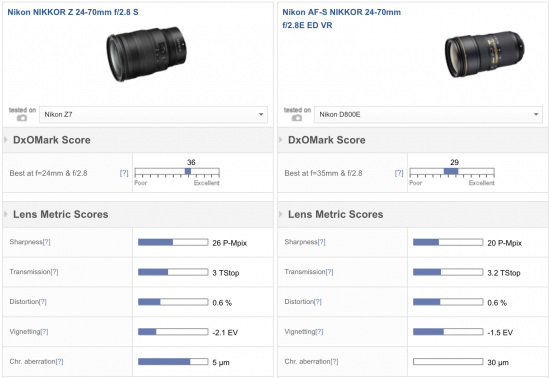
Task: Open help [?] next to right Vignetting
Action: (x=319, y=331)
